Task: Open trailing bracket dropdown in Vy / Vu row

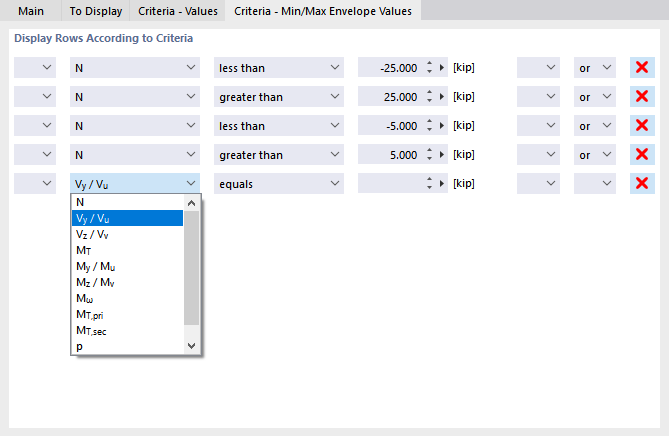Action: coord(538,183)
